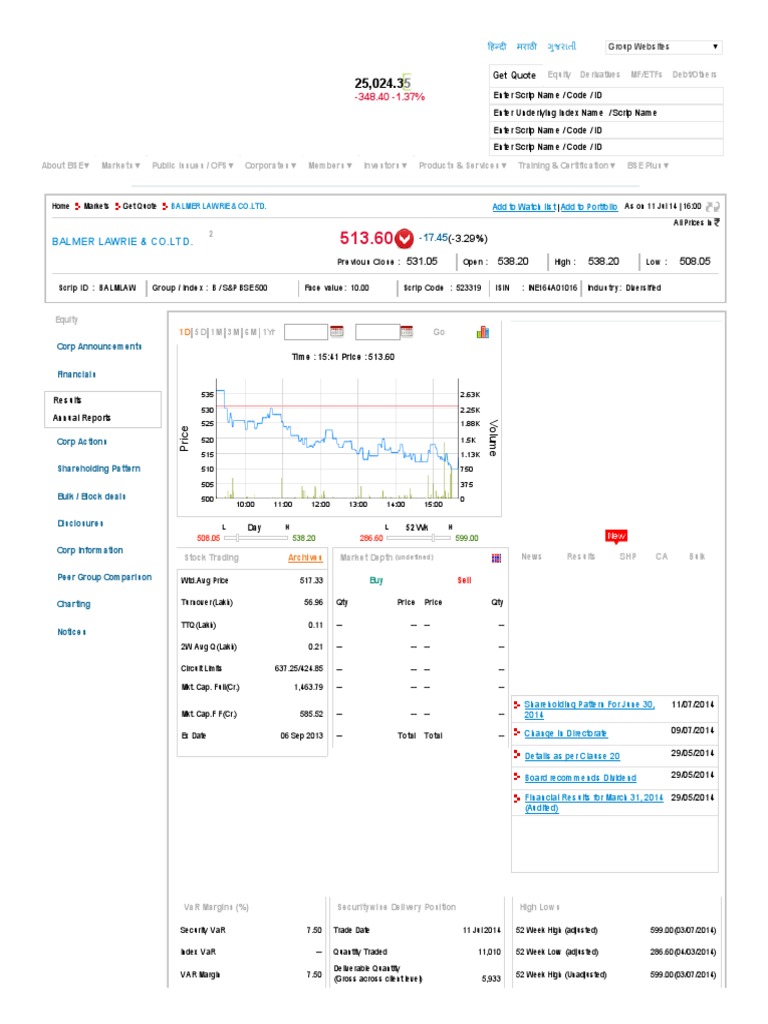Open Notices in sidebar
This screenshot has width=768, height=1024.
[72, 632]
